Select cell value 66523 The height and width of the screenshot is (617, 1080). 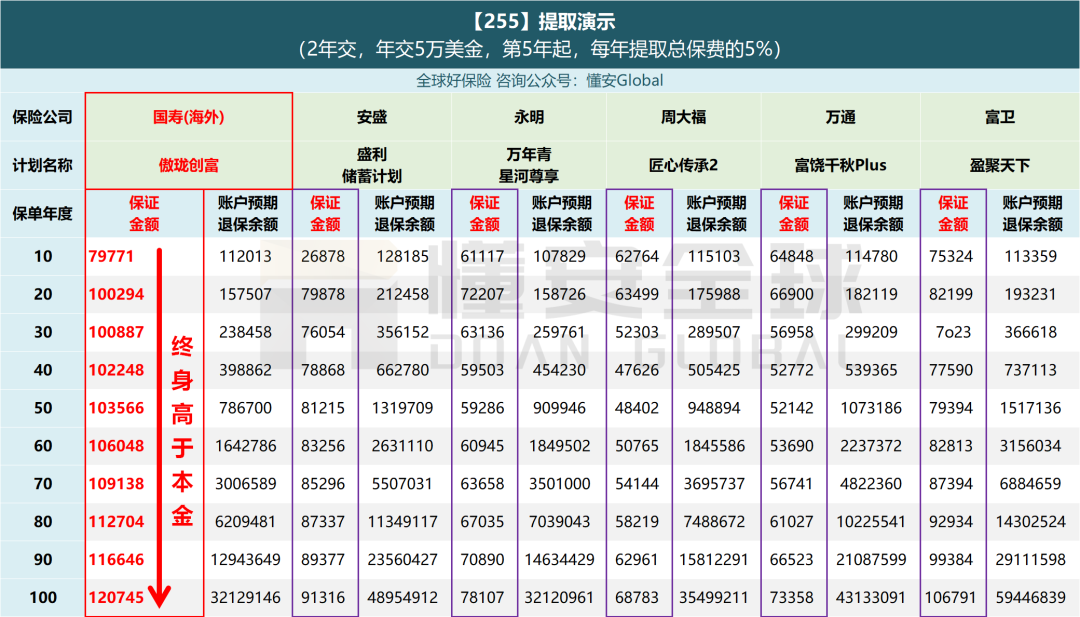[792, 560]
